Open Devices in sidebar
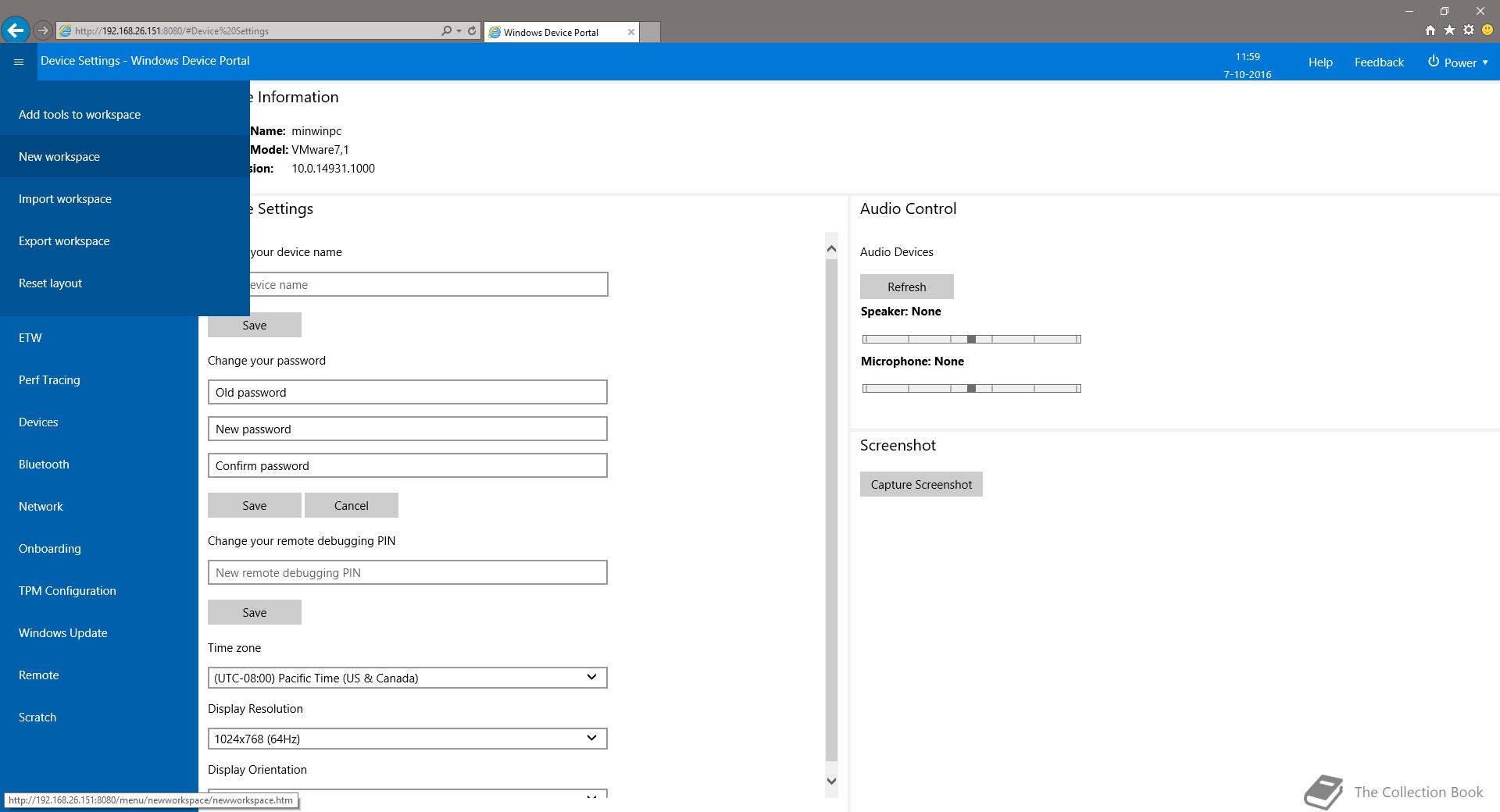This screenshot has width=1500, height=812. click(99, 422)
